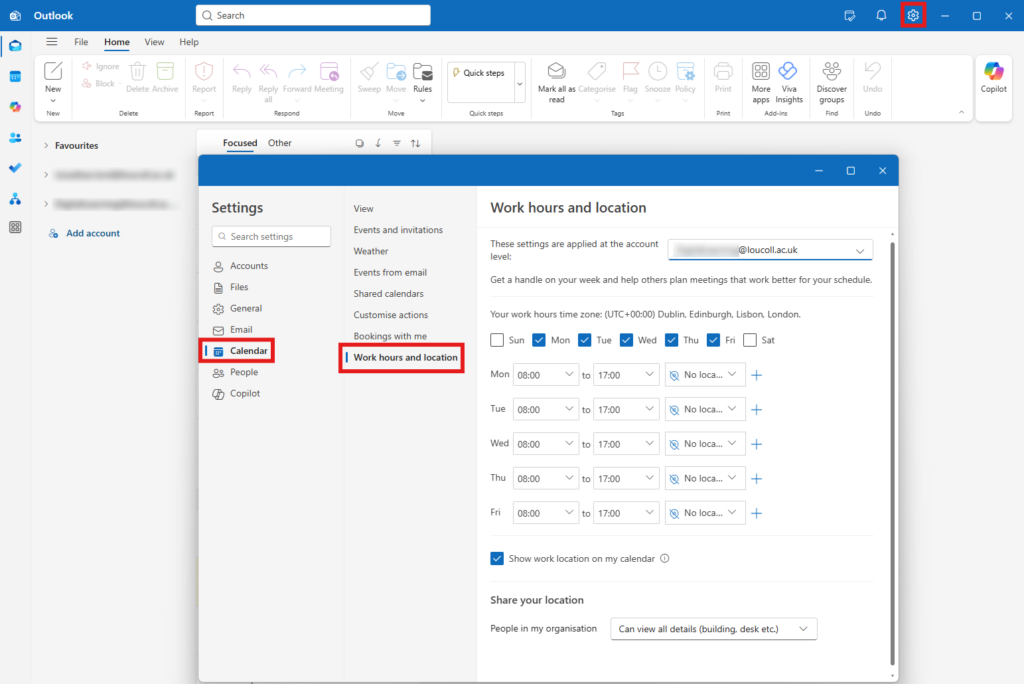
Task: Open the People in my organisation sharing dropdown
Action: [713, 628]
